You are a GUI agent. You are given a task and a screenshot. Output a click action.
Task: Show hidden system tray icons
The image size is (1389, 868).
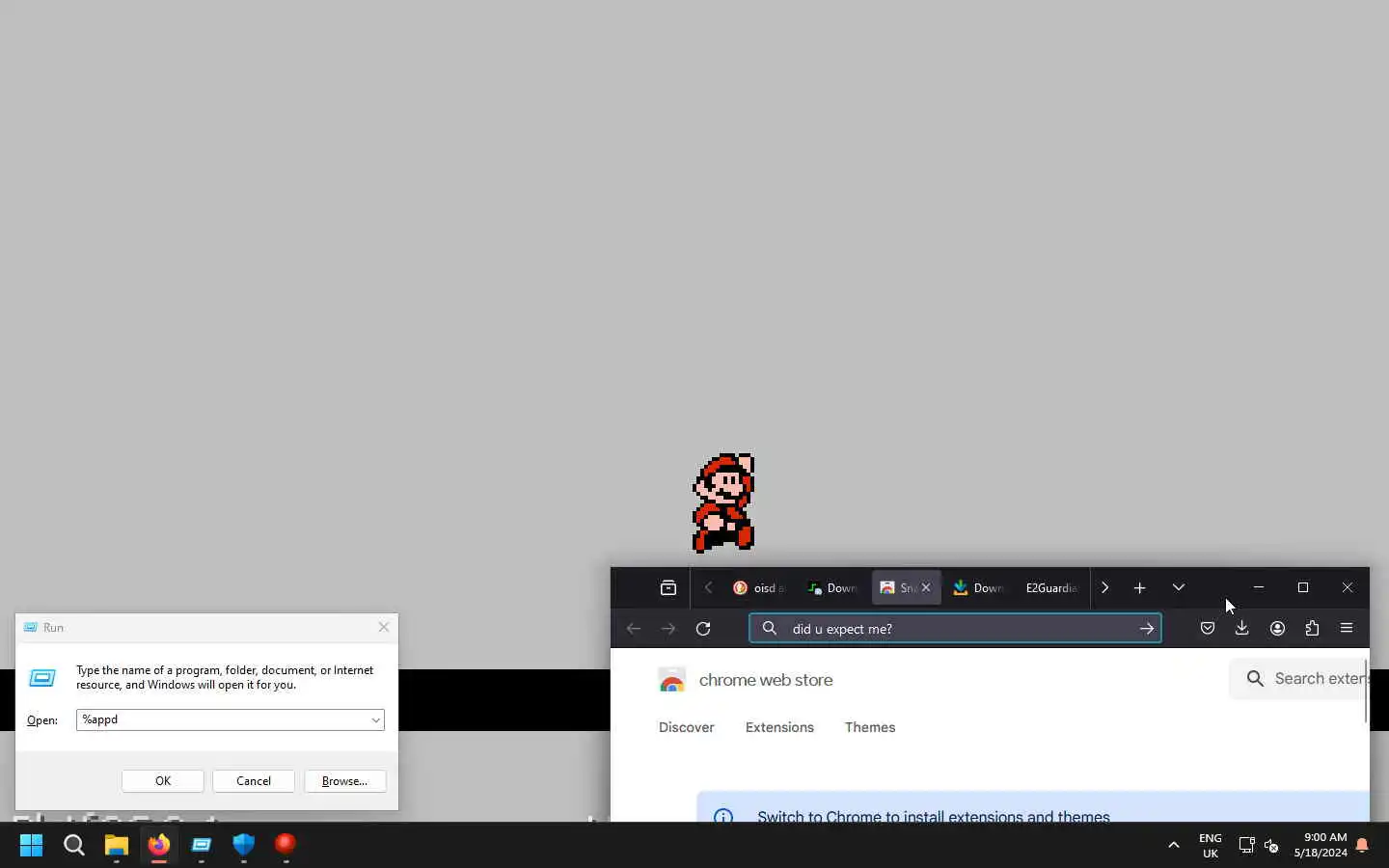pos(1174,845)
